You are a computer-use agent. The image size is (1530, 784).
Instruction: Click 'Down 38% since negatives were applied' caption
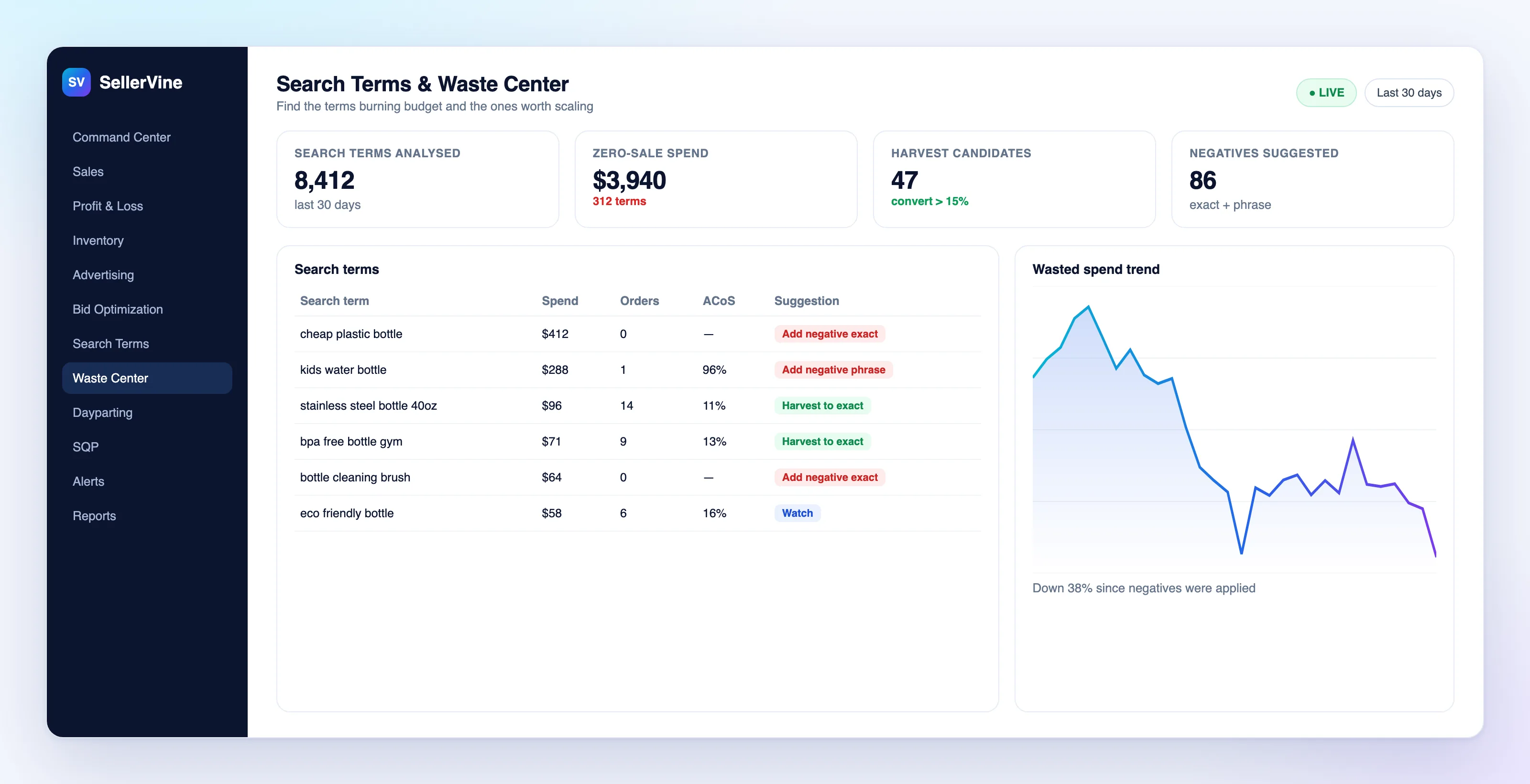(x=1143, y=588)
